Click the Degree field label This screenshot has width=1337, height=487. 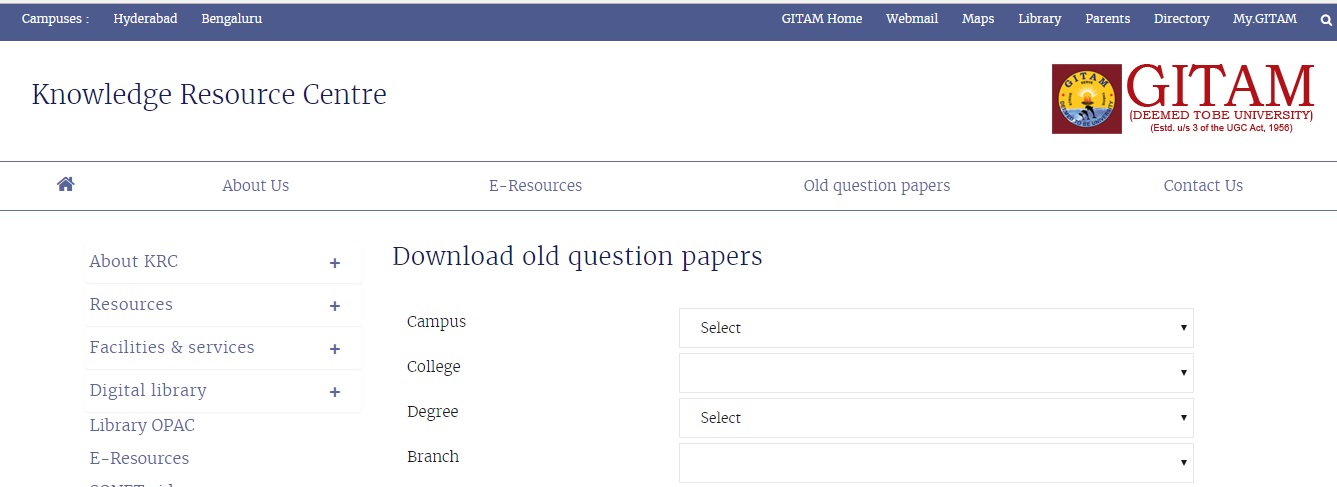point(432,412)
